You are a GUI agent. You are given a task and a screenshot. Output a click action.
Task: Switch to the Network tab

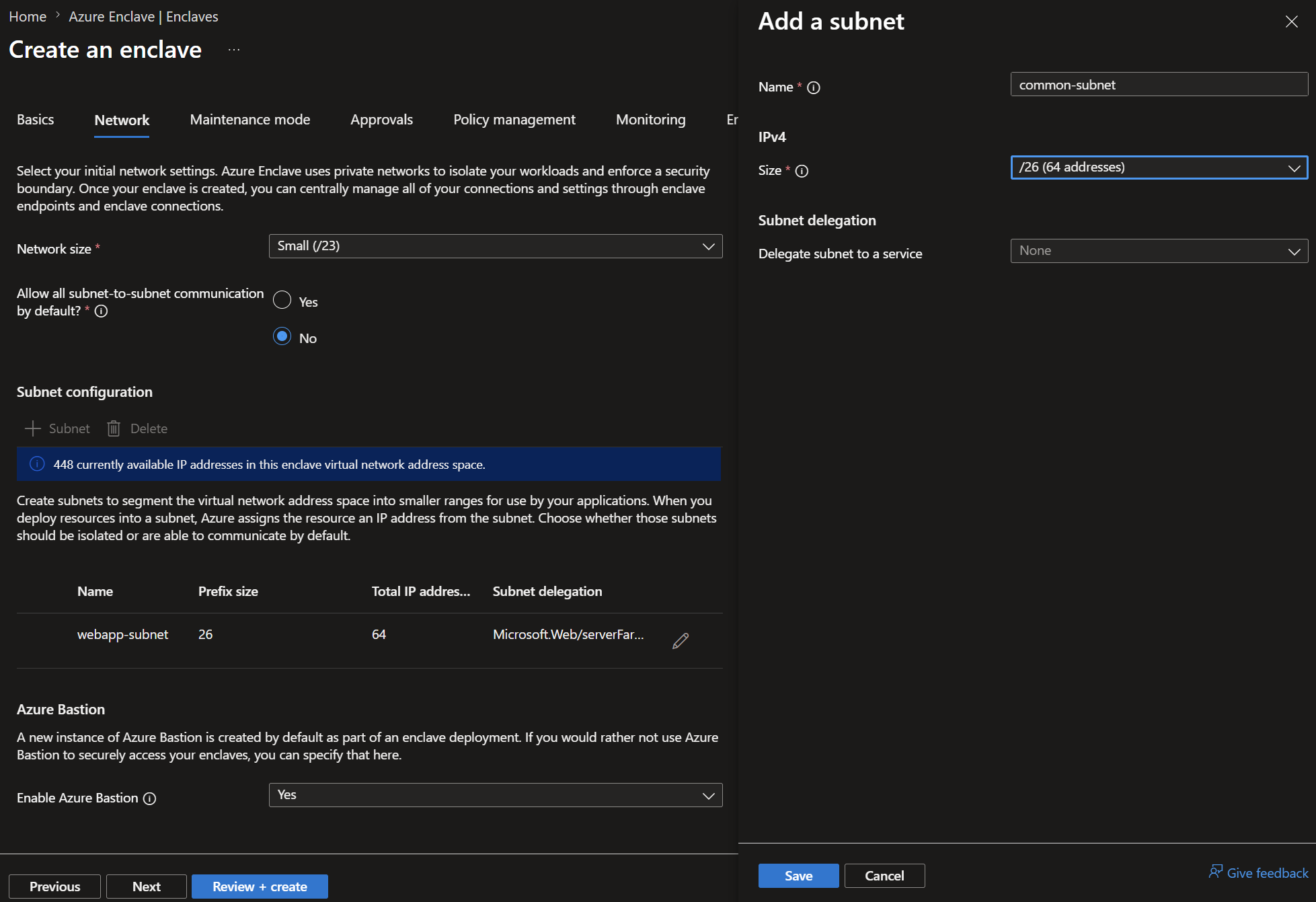(x=122, y=120)
